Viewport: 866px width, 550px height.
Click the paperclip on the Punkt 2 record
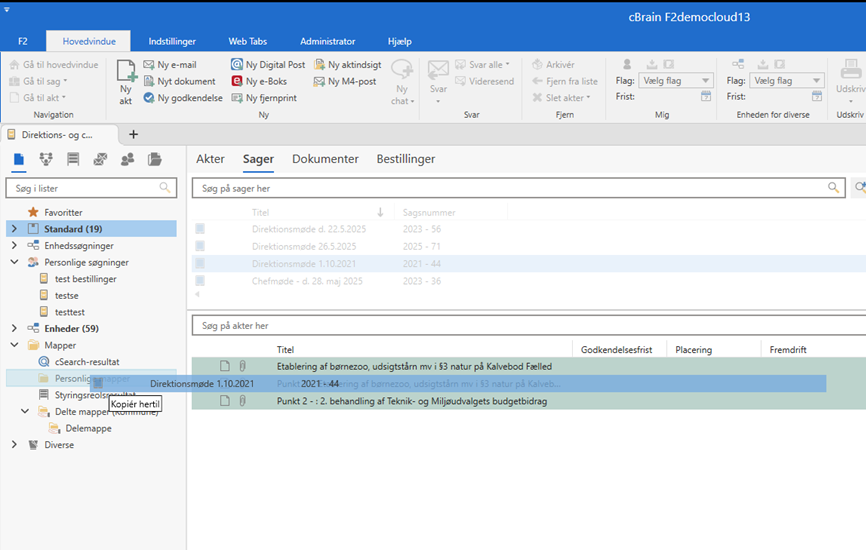tap(241, 401)
